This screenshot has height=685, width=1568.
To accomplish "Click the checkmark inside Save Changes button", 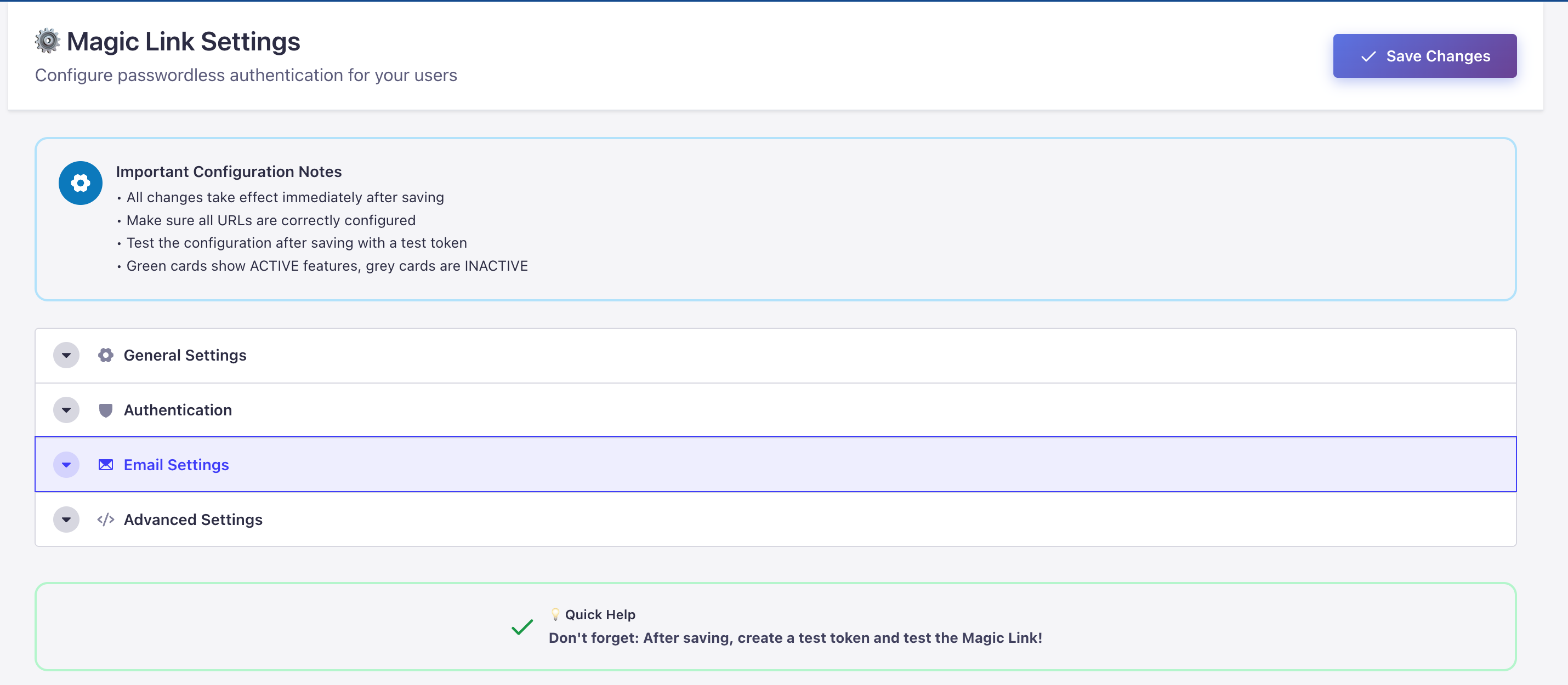I will (x=1368, y=56).
